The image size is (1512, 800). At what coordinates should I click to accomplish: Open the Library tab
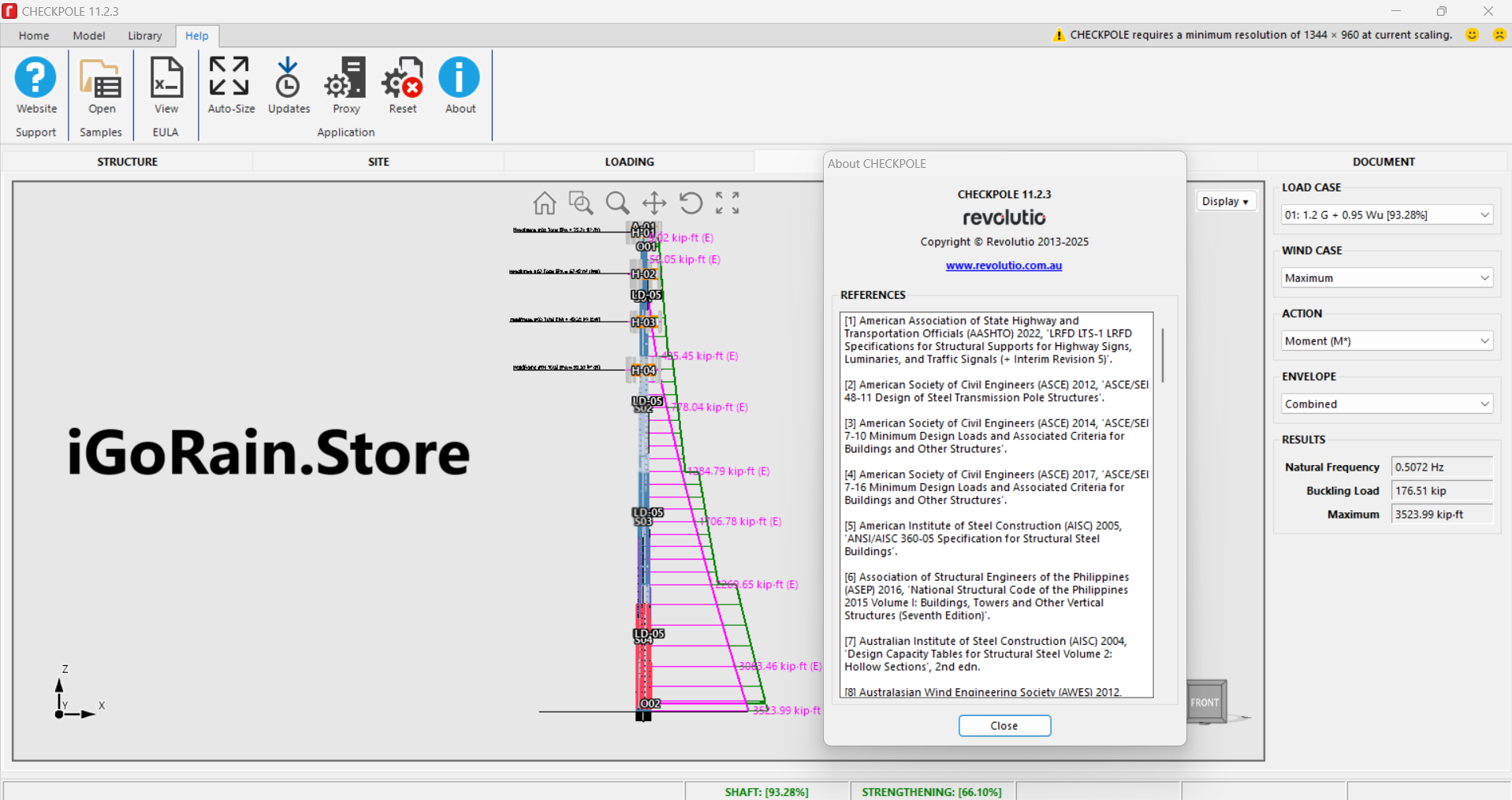(x=144, y=35)
